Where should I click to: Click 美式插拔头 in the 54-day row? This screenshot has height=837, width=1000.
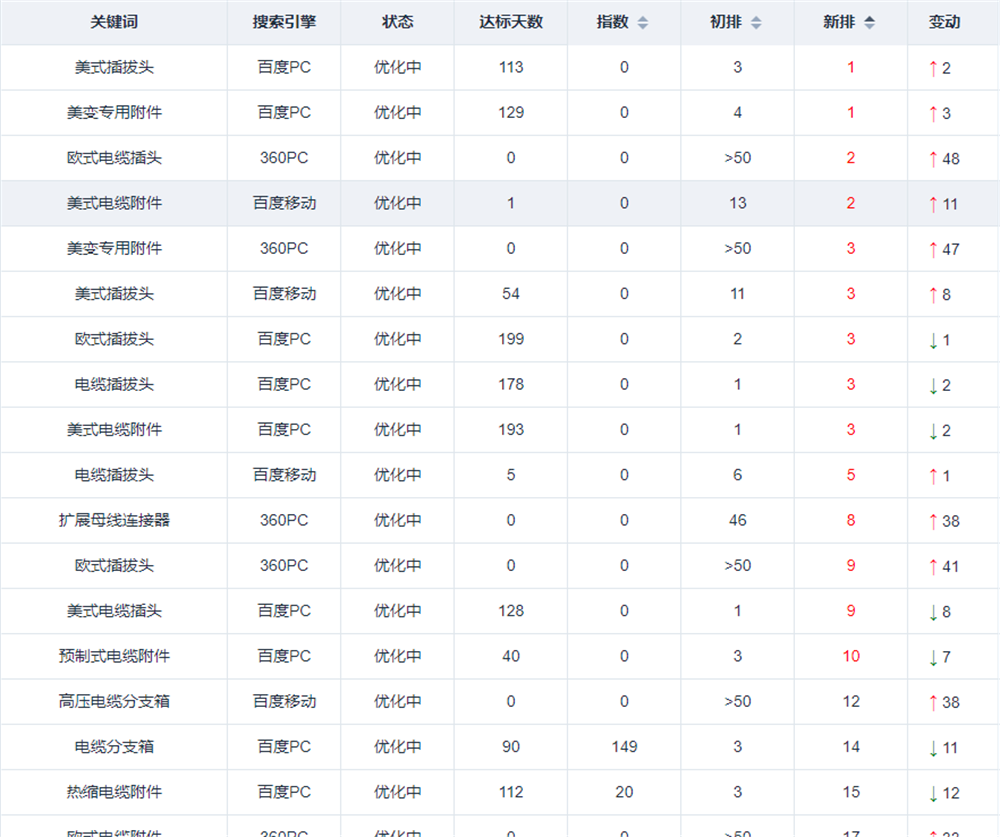(x=114, y=293)
